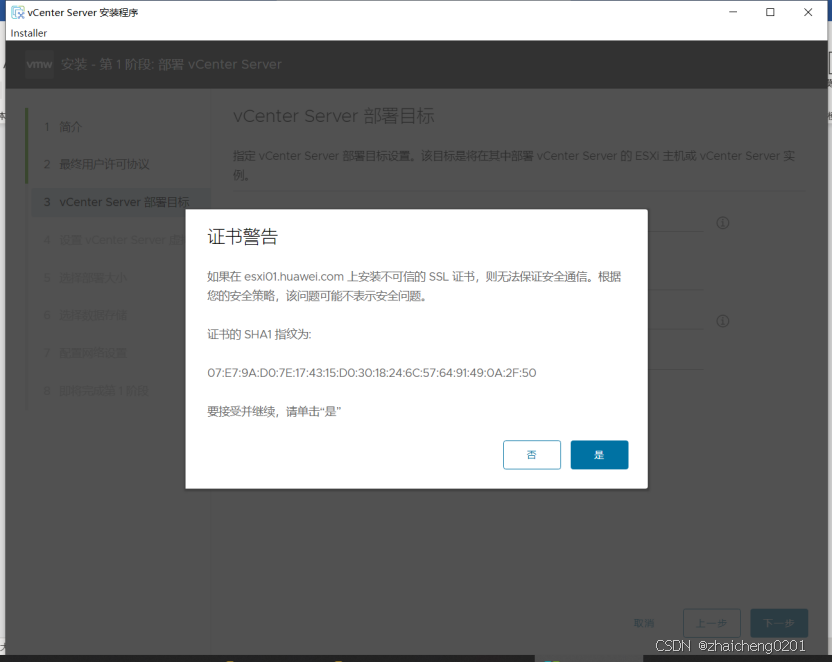Screen dimensions: 832x662
Task: Click the 上一步 back button
Action: [712, 623]
